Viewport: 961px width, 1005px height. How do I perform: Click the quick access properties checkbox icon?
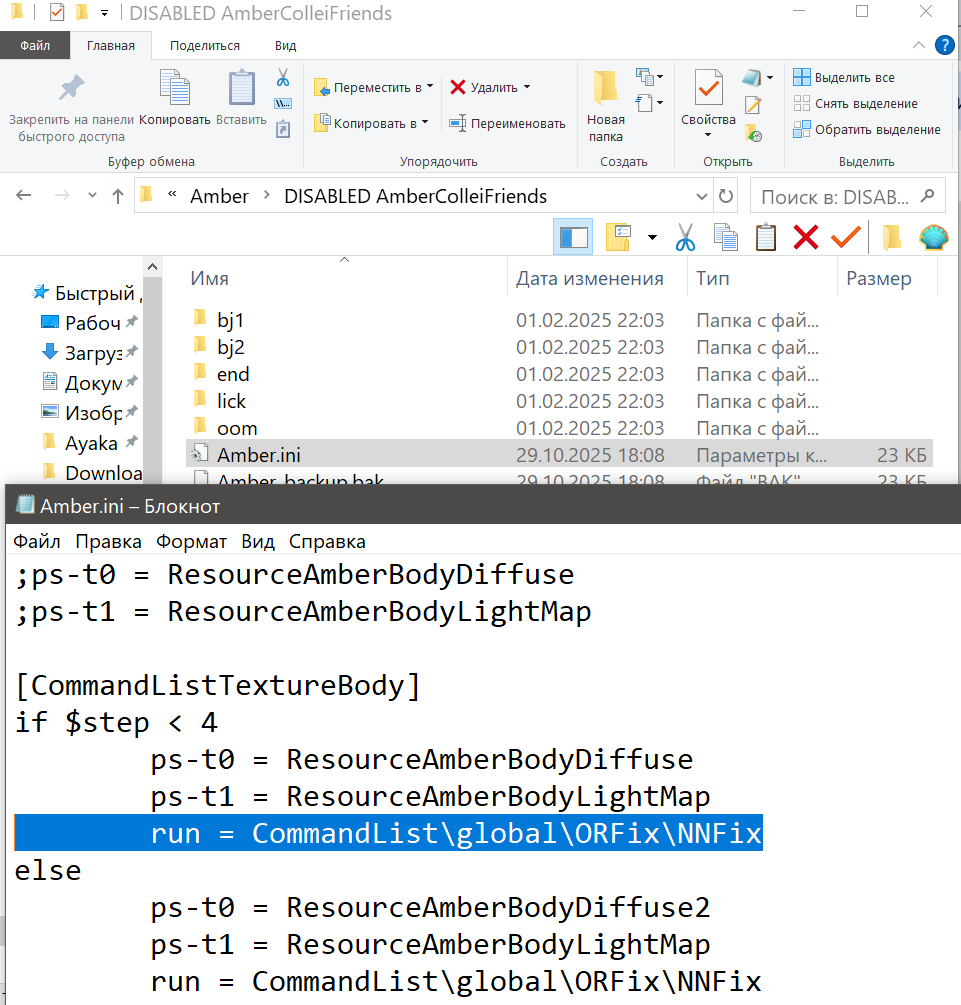pyautogui.click(x=57, y=12)
